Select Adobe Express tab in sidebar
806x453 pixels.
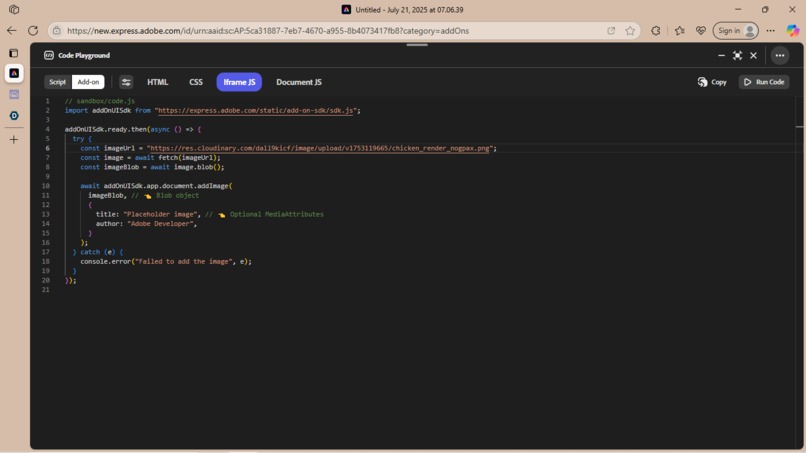(14, 73)
